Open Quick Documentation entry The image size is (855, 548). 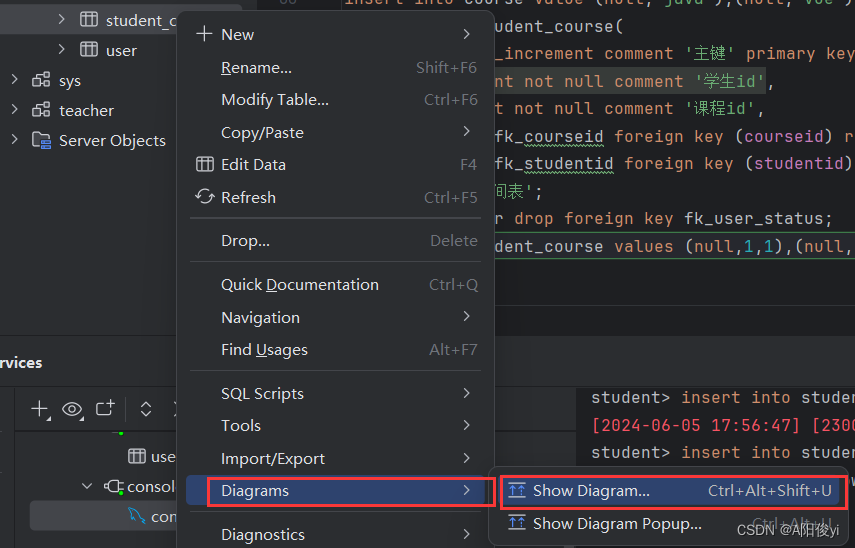tap(335, 285)
